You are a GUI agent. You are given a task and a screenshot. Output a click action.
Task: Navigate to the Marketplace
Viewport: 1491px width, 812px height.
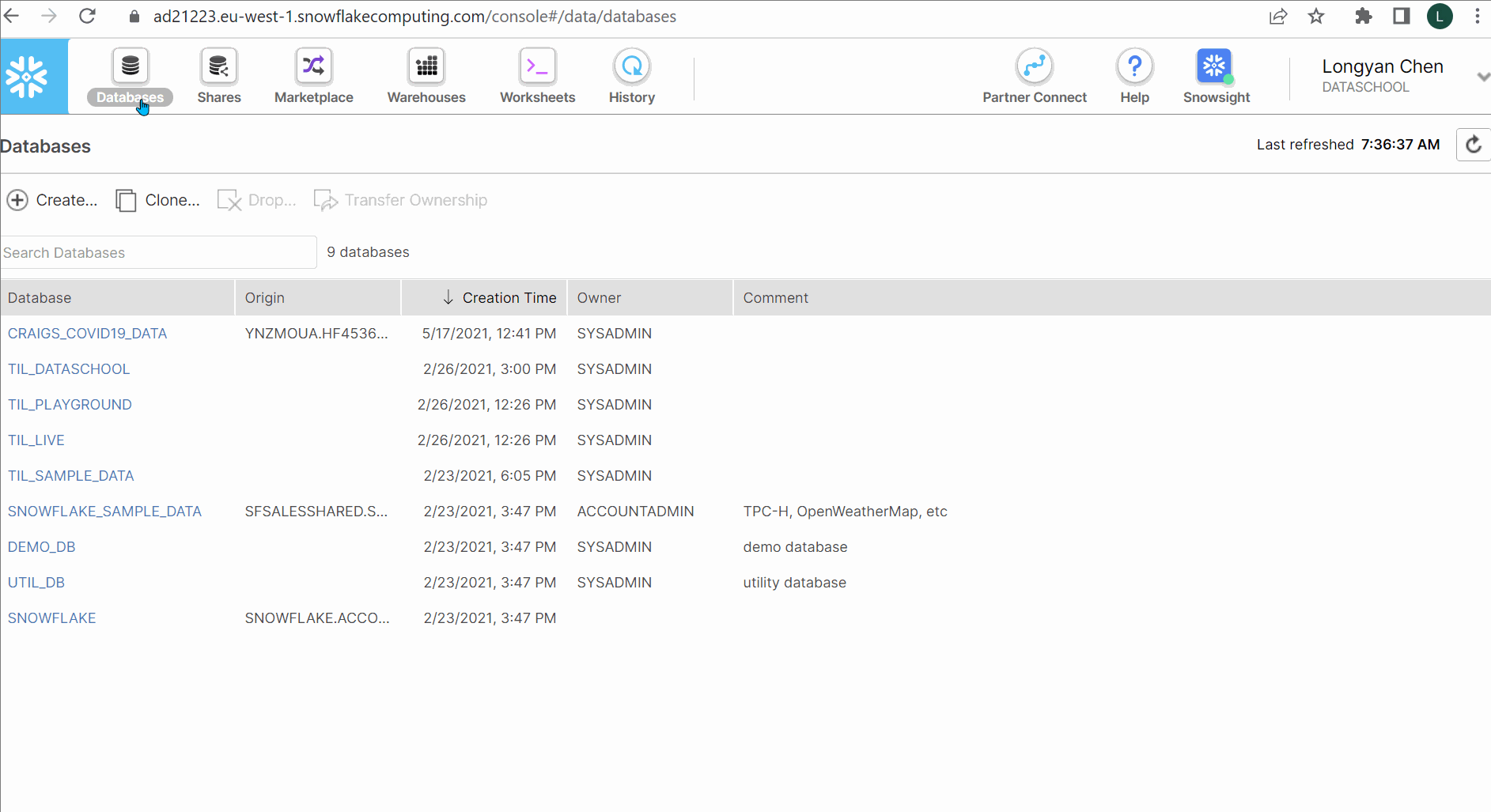[x=313, y=76]
